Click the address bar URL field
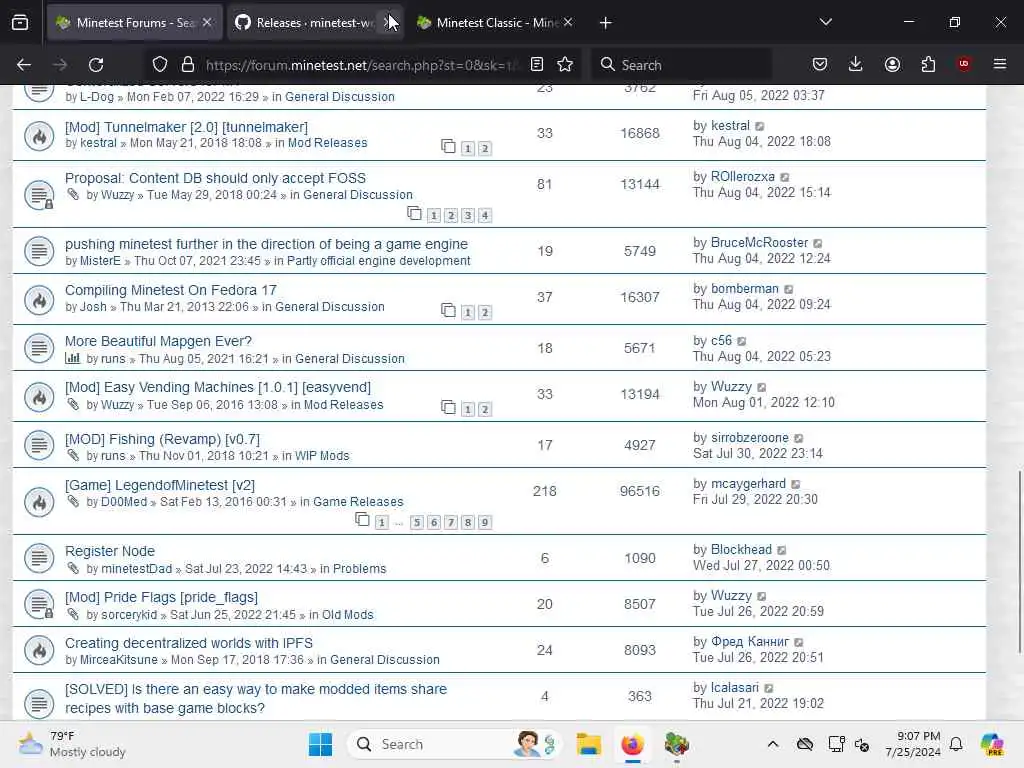This screenshot has width=1024, height=768. [x=362, y=65]
